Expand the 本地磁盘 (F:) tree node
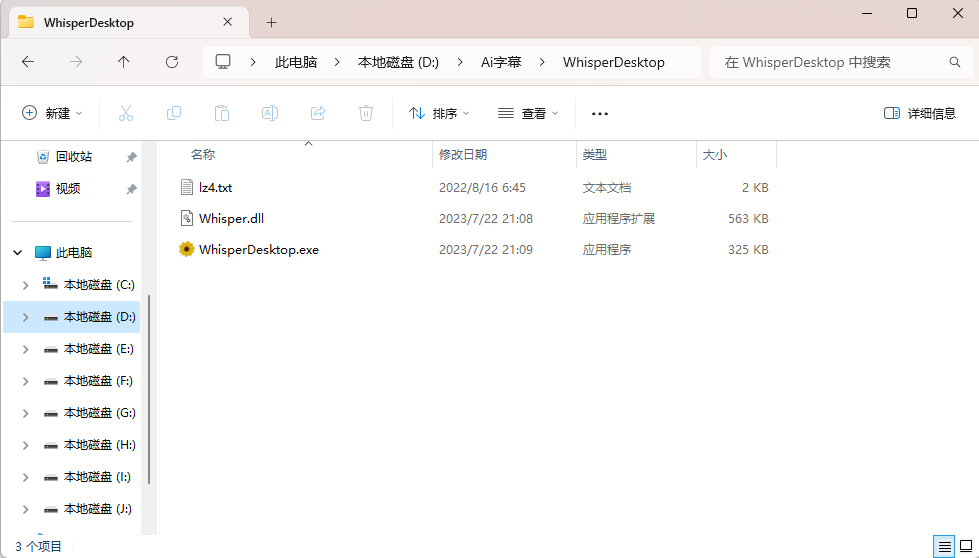Viewport: 979px width, 558px height. pos(26,381)
